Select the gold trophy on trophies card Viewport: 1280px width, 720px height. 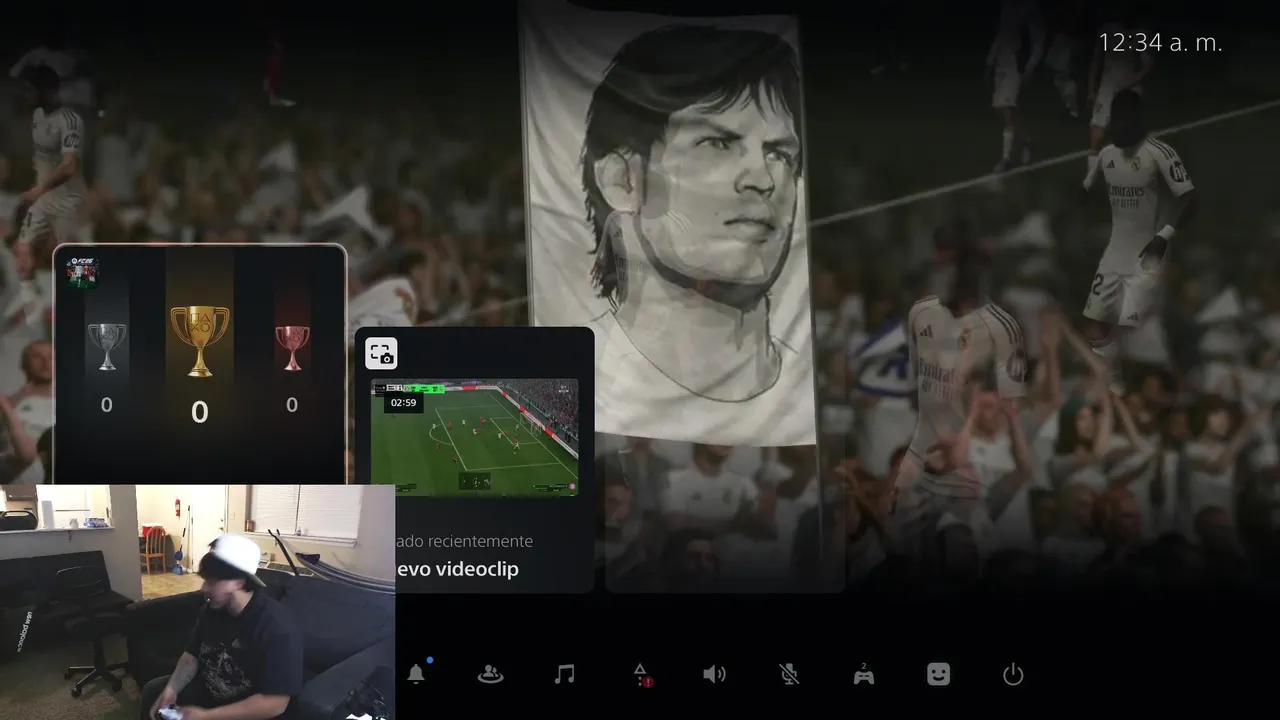tap(200, 341)
